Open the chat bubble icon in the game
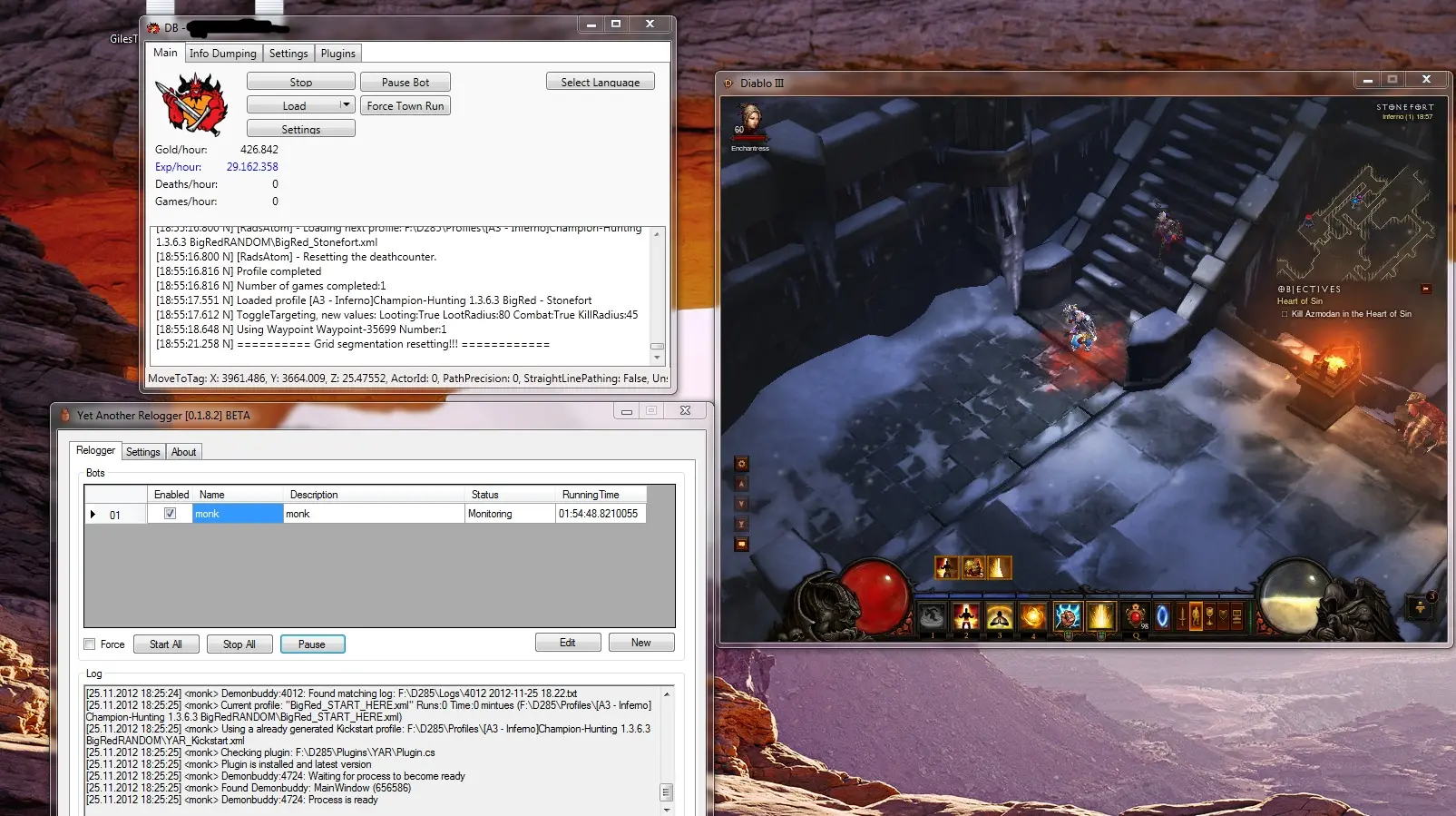The width and height of the screenshot is (1456, 816). pos(741,545)
